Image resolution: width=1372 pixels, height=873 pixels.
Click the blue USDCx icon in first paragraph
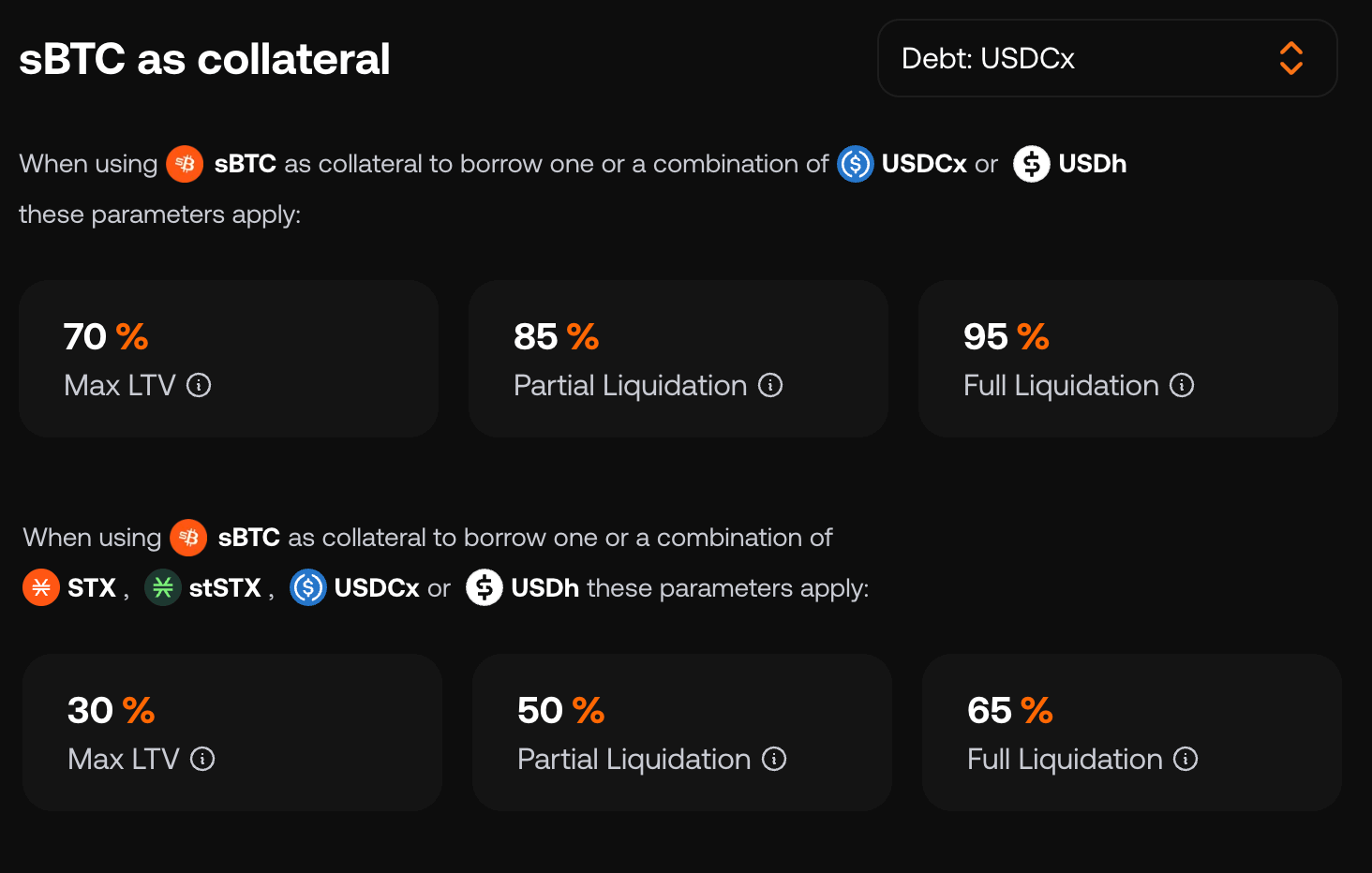855,164
